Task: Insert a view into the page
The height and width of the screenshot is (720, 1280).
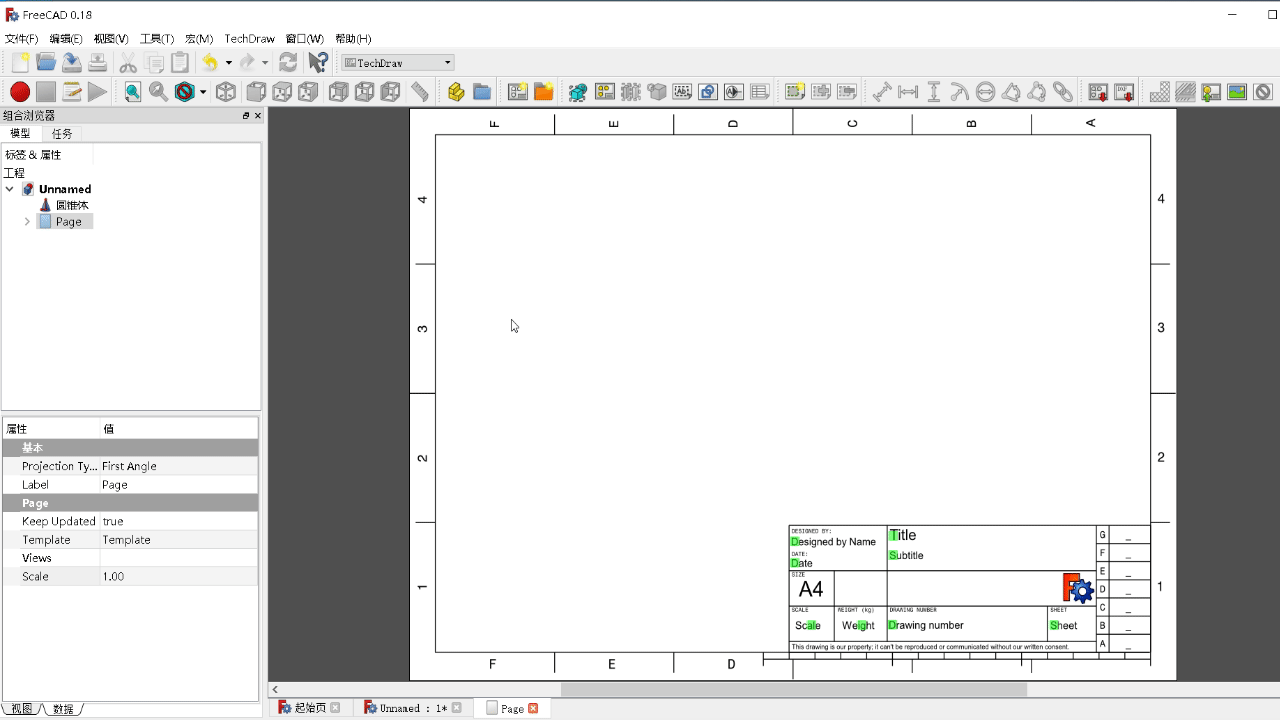Action: [x=578, y=92]
